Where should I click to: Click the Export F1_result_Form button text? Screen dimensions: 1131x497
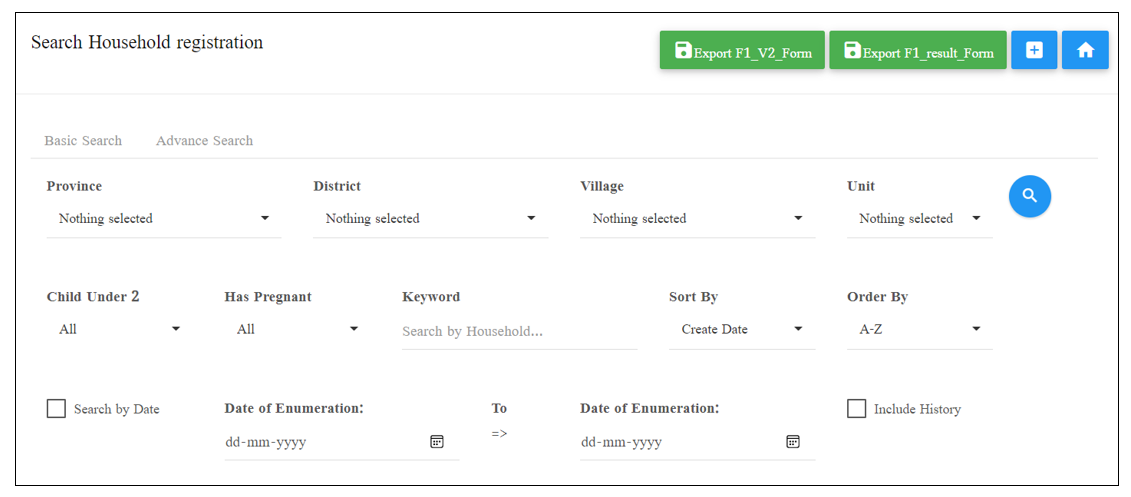pos(928,53)
